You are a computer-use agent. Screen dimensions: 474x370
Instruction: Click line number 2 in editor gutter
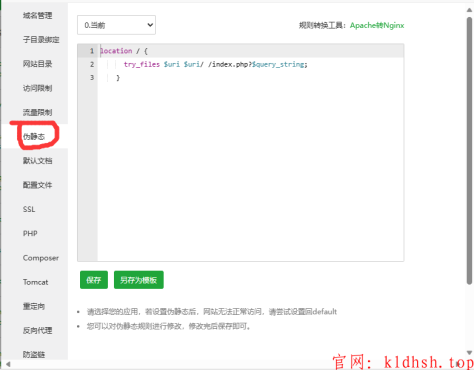click(x=92, y=64)
